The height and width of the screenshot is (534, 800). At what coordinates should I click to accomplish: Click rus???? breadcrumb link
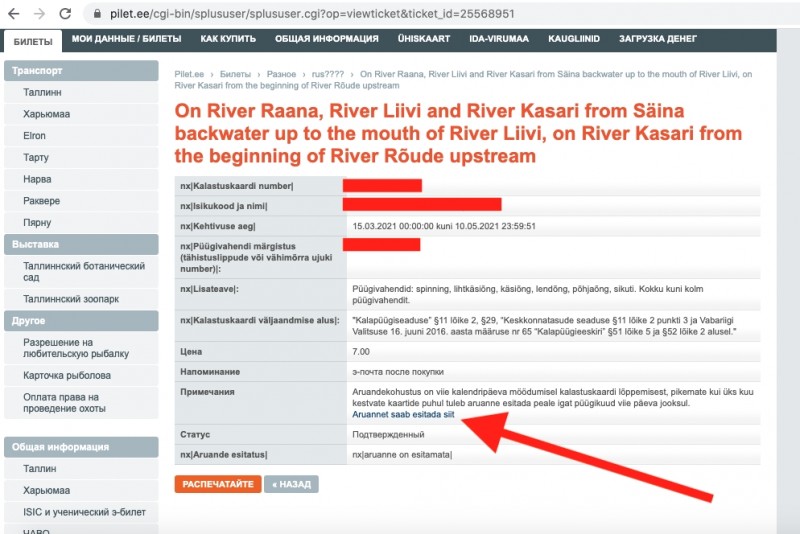click(328, 74)
